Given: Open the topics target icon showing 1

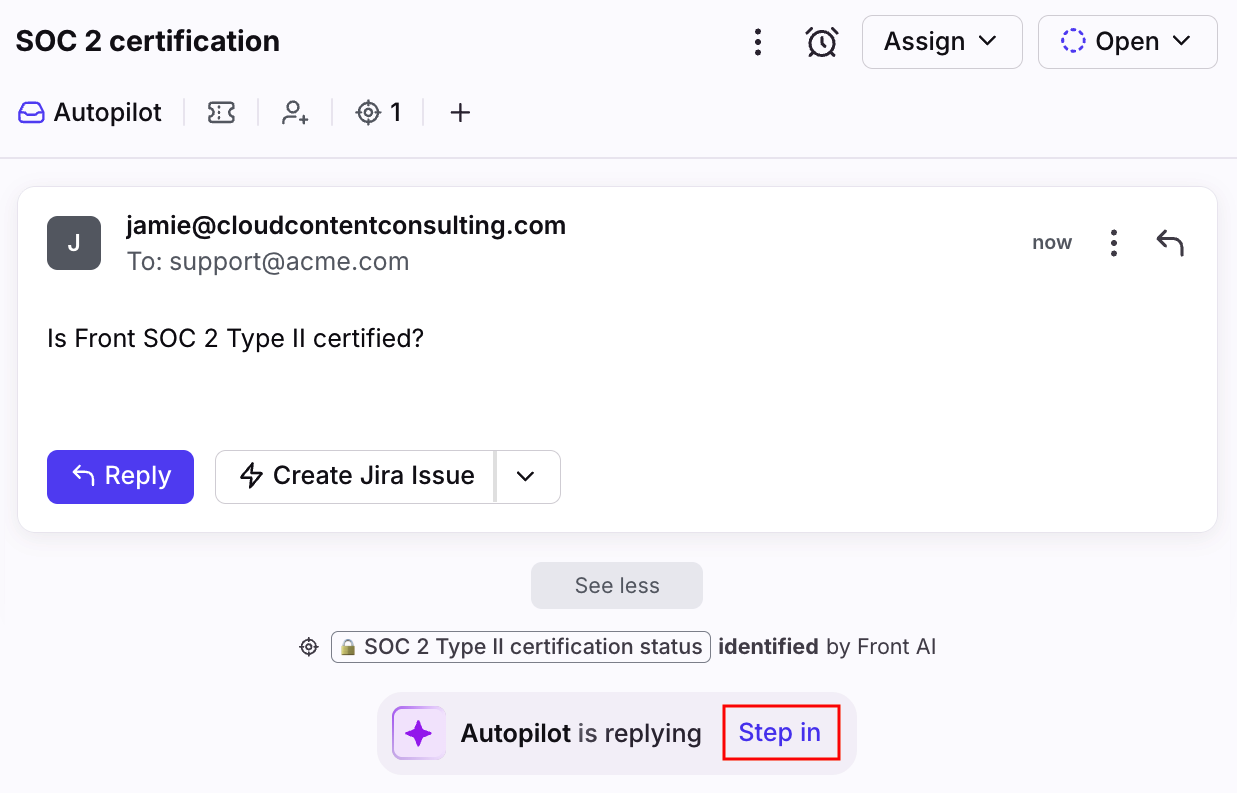Looking at the screenshot, I should point(378,113).
